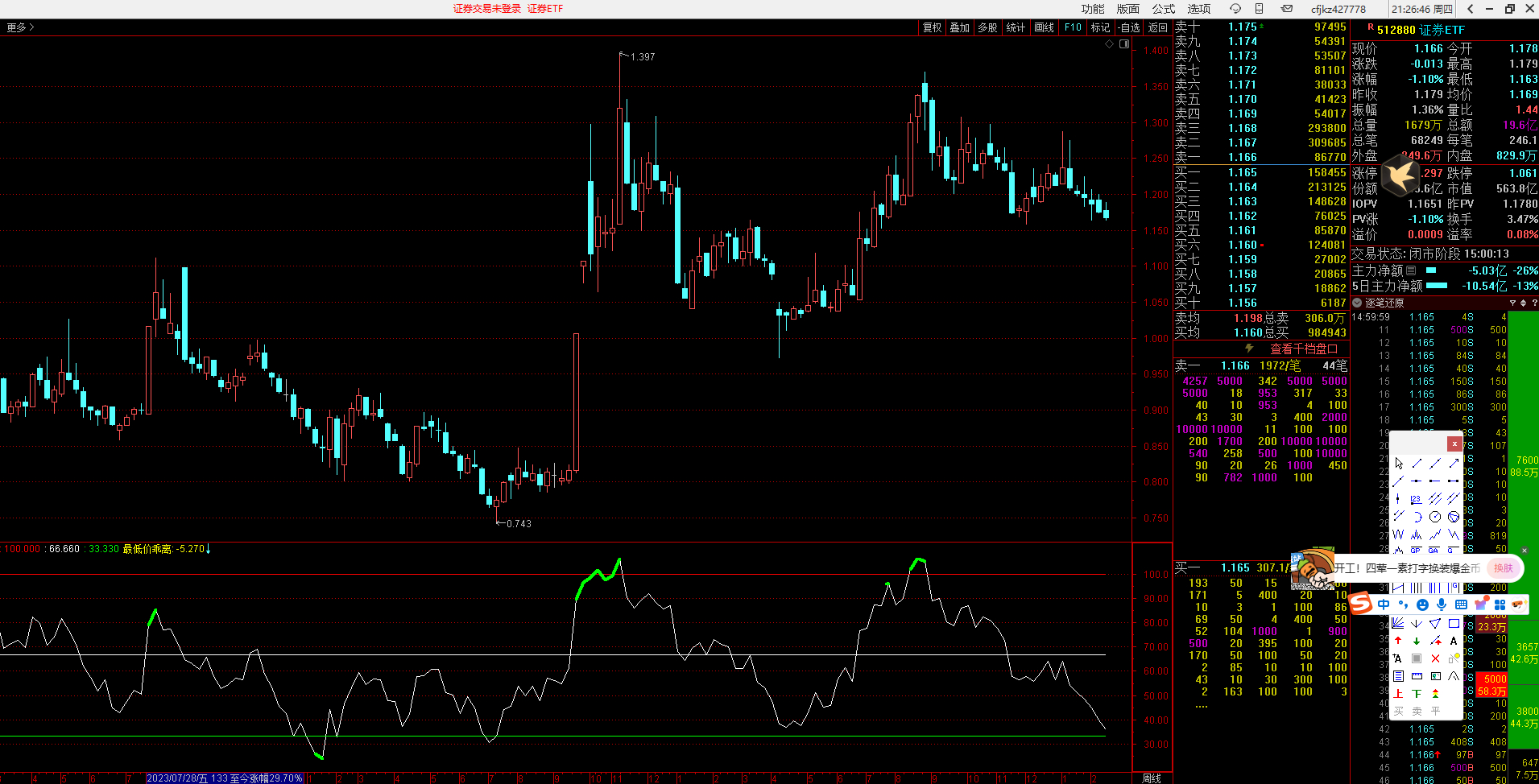The image size is (1539, 784).
Task: Click the back arrow in title bar
Action: tap(1471, 9)
